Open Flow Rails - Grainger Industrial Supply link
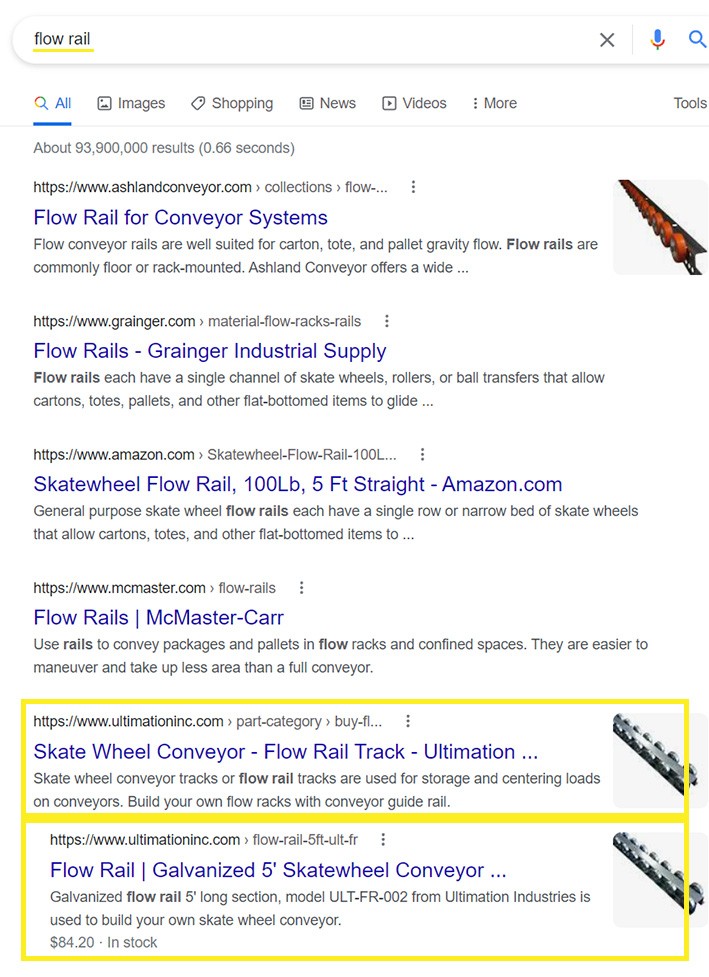709x977 pixels. coord(209,351)
